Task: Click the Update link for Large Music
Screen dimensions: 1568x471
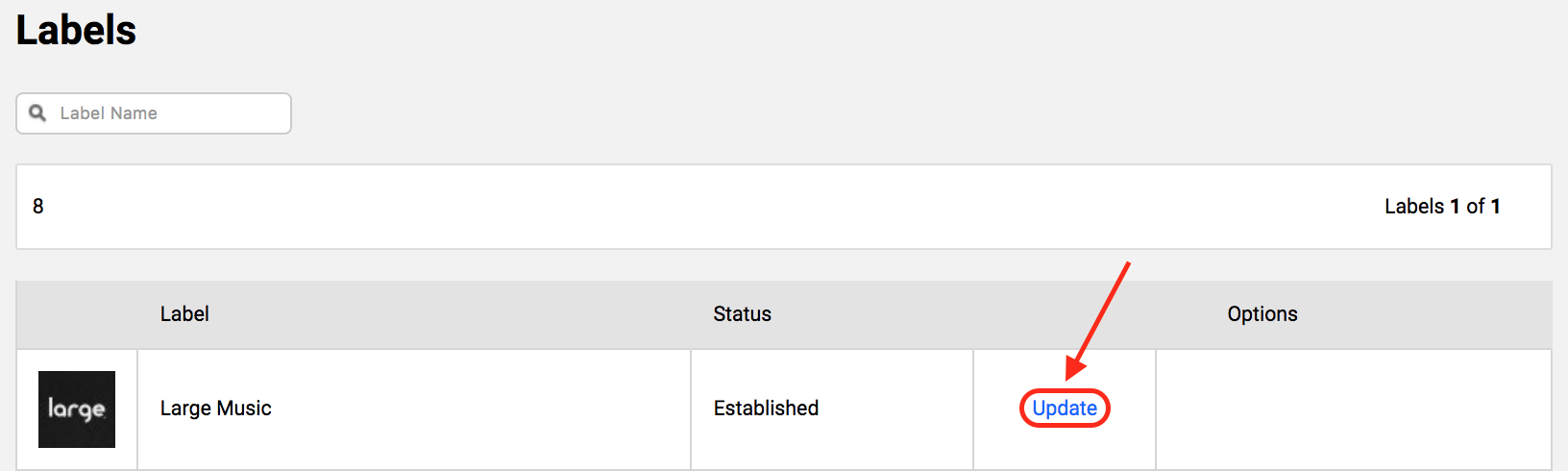Action: pos(1065,409)
